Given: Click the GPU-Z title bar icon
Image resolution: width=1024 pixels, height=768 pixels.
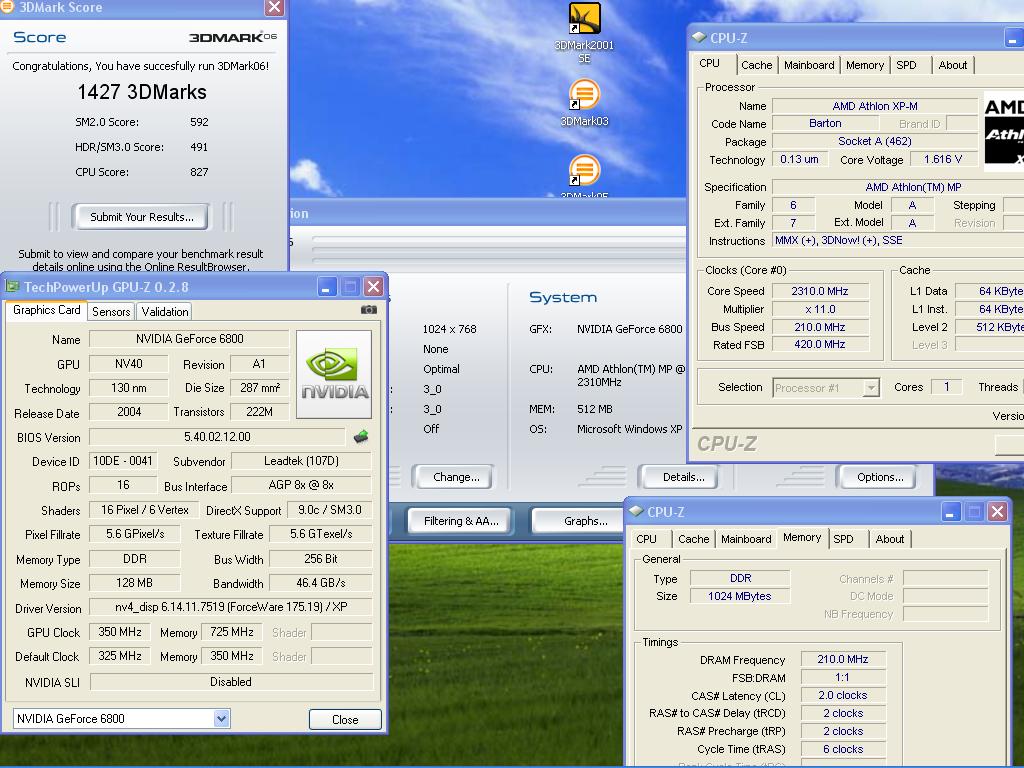Looking at the screenshot, I should [x=12, y=286].
